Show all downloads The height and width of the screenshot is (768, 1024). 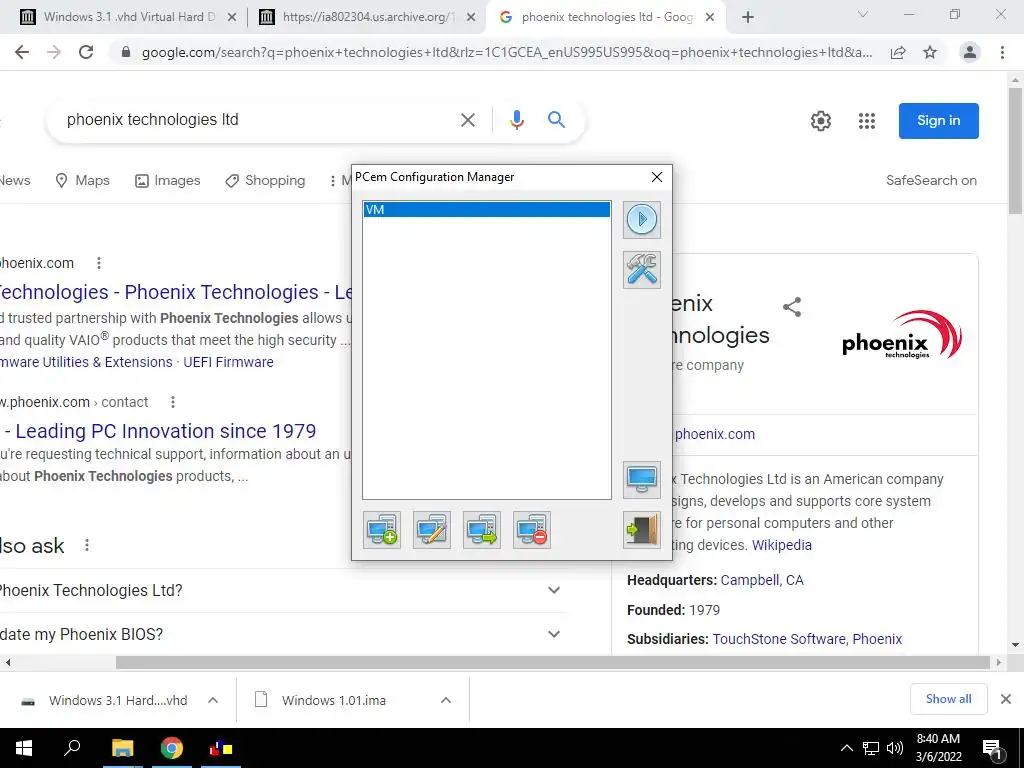948,699
